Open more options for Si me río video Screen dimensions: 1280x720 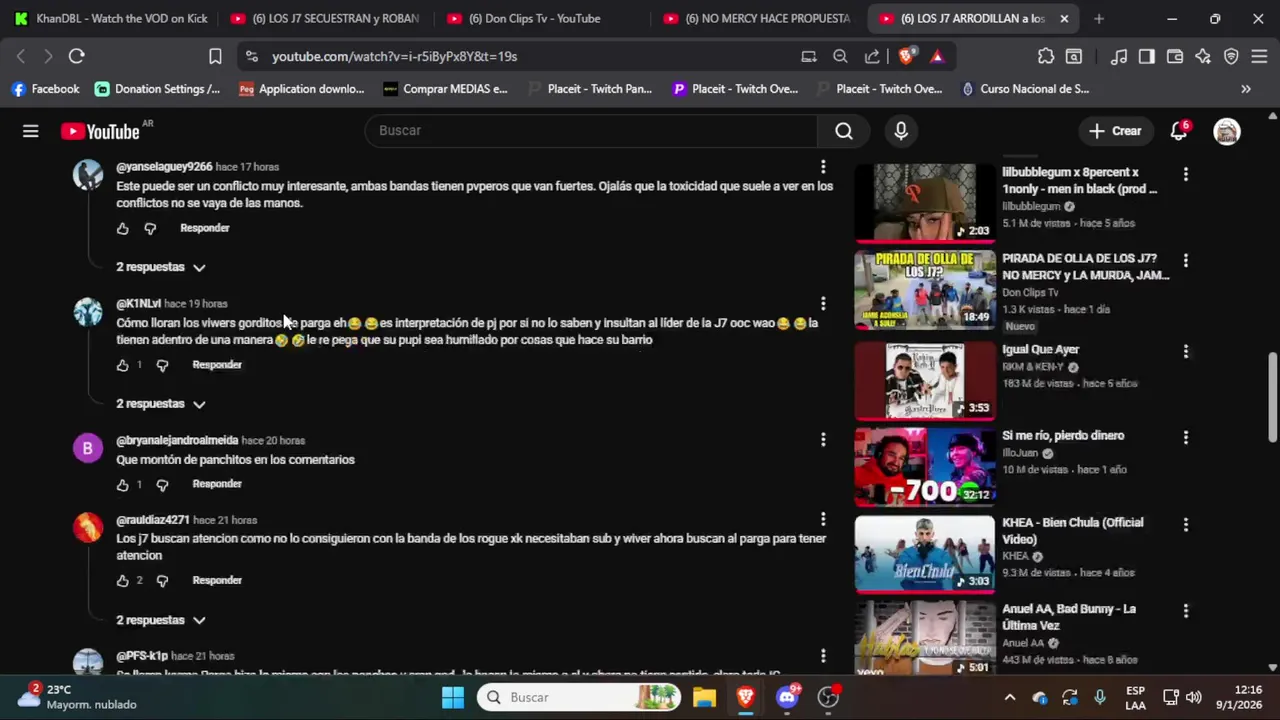coord(1185,437)
